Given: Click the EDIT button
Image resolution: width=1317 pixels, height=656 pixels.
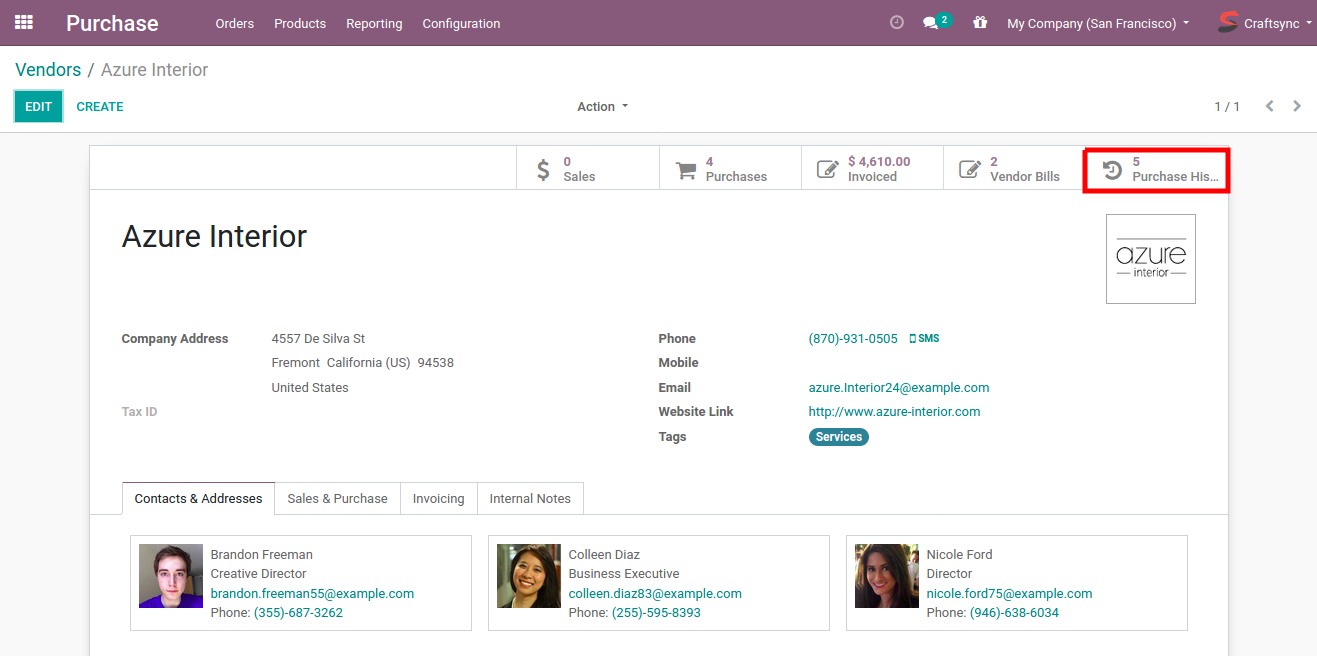Looking at the screenshot, I should tap(38, 107).
